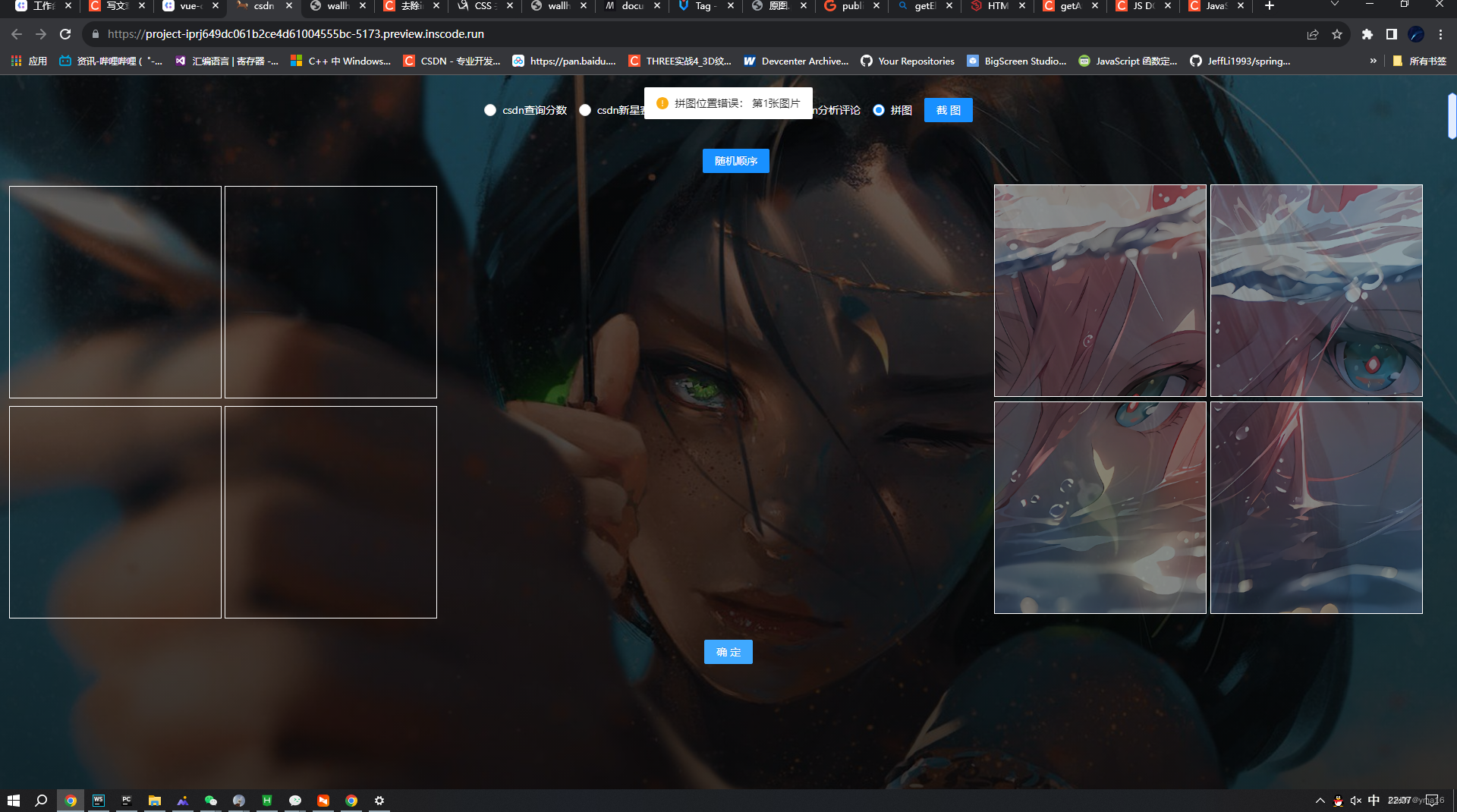Click the share page icon in address bar

tap(1313, 34)
